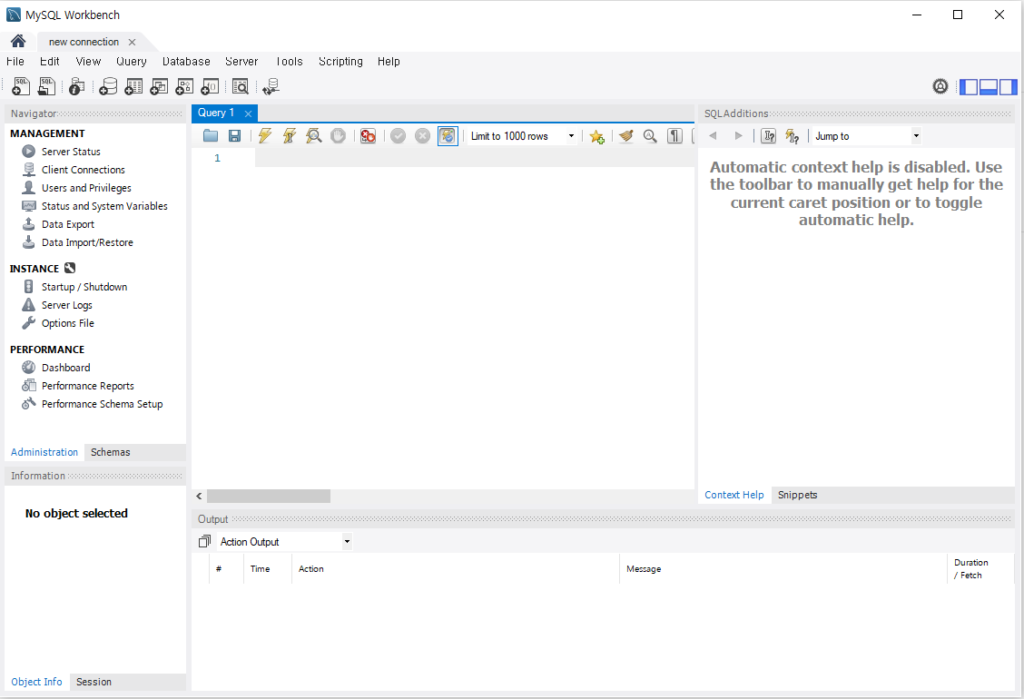The image size is (1024, 699).
Task: Stop the running query icon
Action: 338,136
